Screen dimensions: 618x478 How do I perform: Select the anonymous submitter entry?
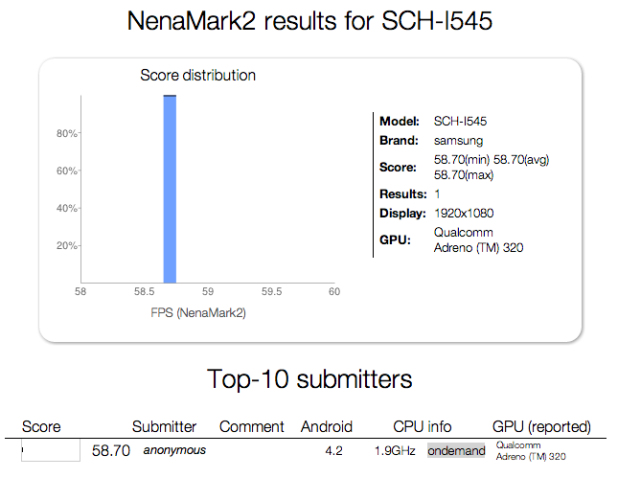click(174, 450)
